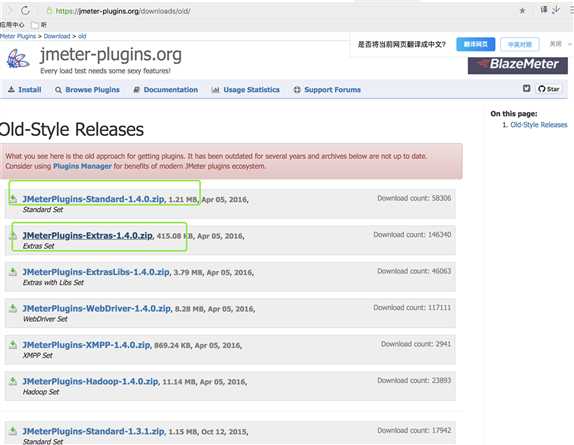Click 'Download count: 23893' text

pyautogui.click(x=414, y=380)
